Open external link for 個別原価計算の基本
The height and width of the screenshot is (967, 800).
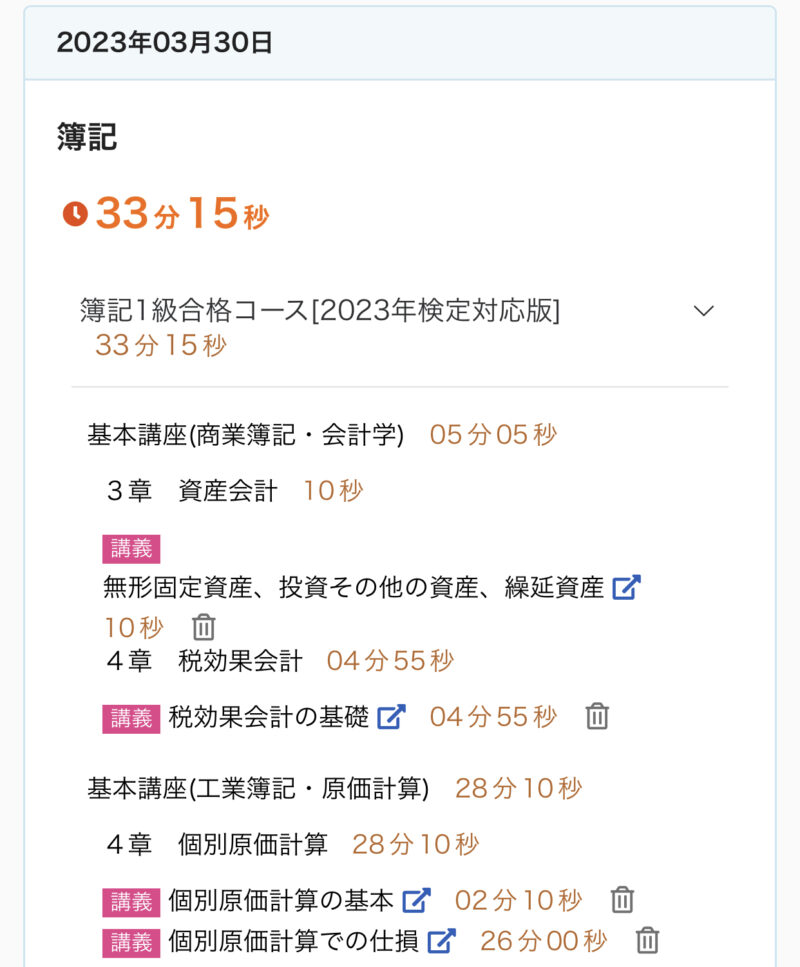tap(416, 901)
